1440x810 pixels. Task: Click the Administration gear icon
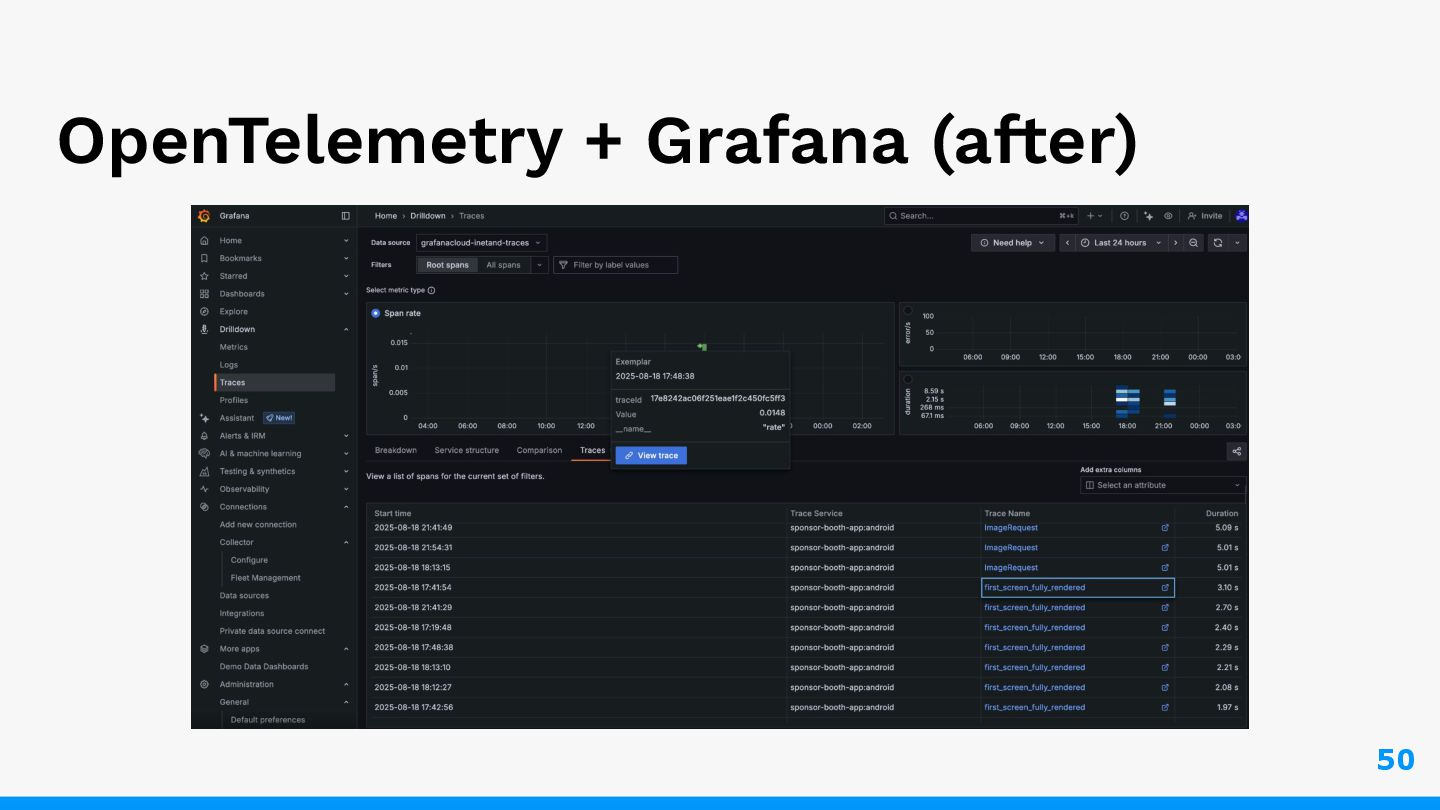tap(204, 684)
